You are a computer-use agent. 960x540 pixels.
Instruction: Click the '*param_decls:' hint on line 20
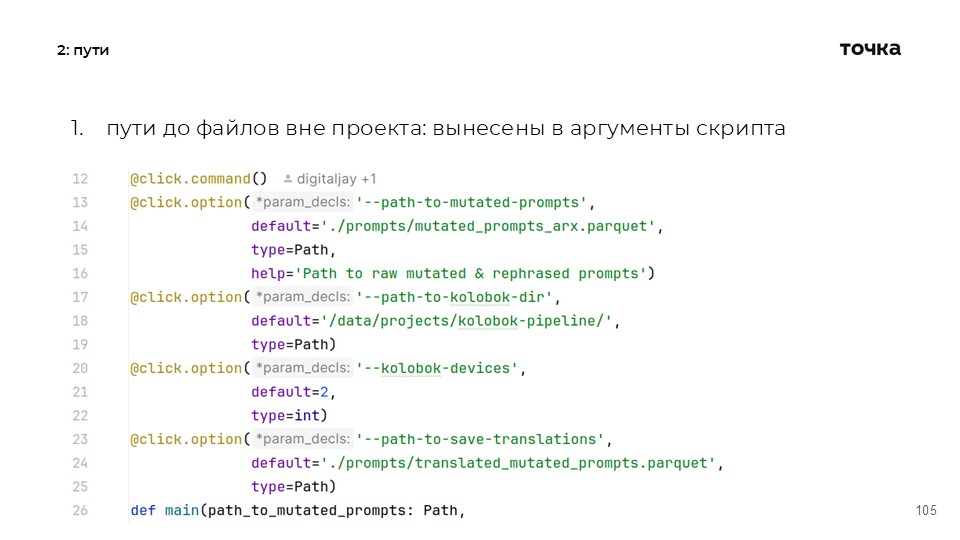pyautogui.click(x=303, y=368)
